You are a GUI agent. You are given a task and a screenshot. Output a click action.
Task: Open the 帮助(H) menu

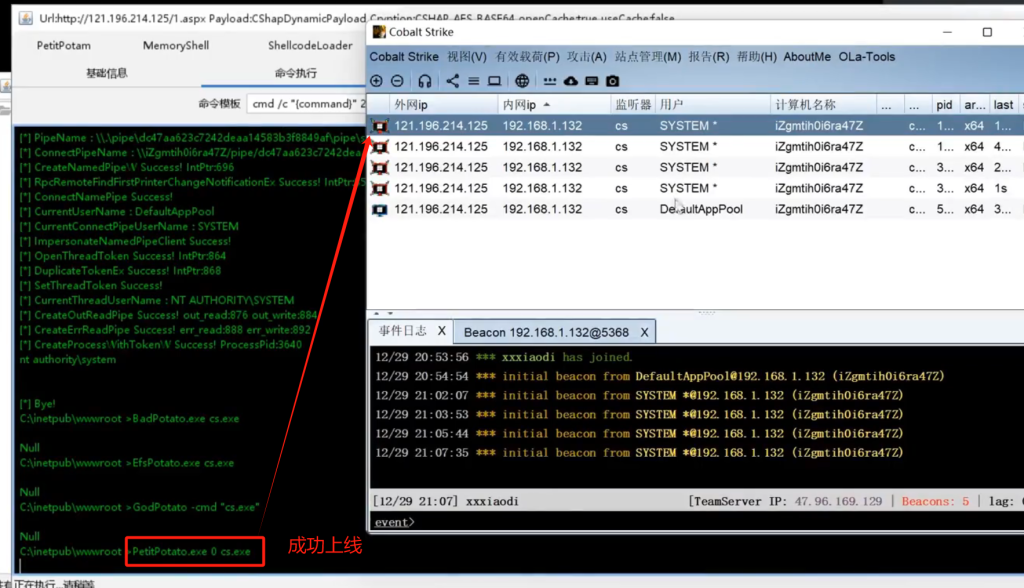pyautogui.click(x=756, y=57)
